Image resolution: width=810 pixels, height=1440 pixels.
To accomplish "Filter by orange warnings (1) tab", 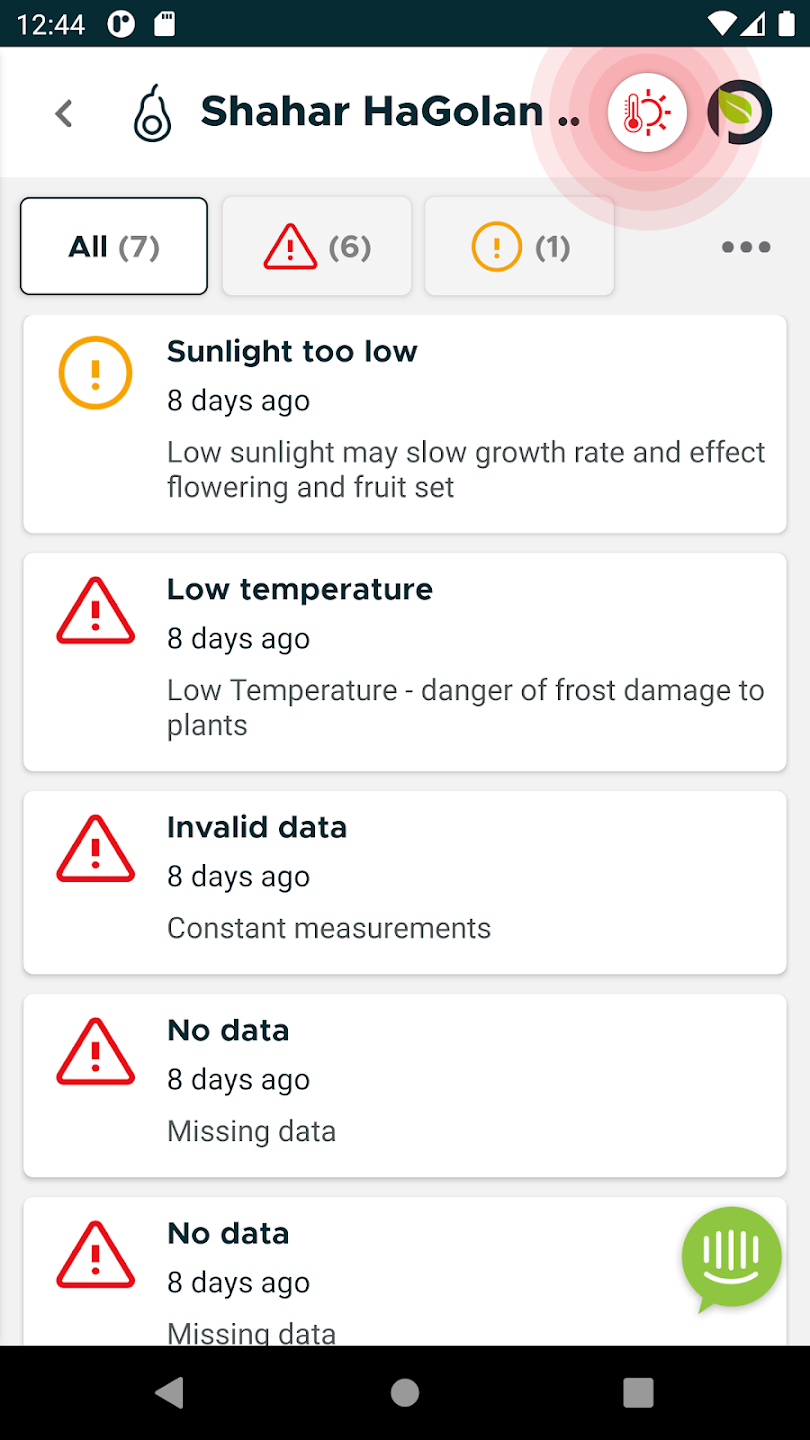I will tap(520, 246).
